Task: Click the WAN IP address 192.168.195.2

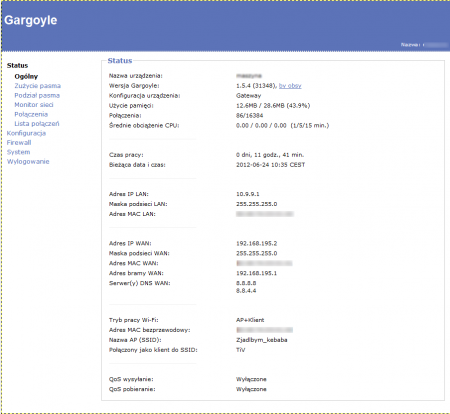Action: click(x=256, y=243)
